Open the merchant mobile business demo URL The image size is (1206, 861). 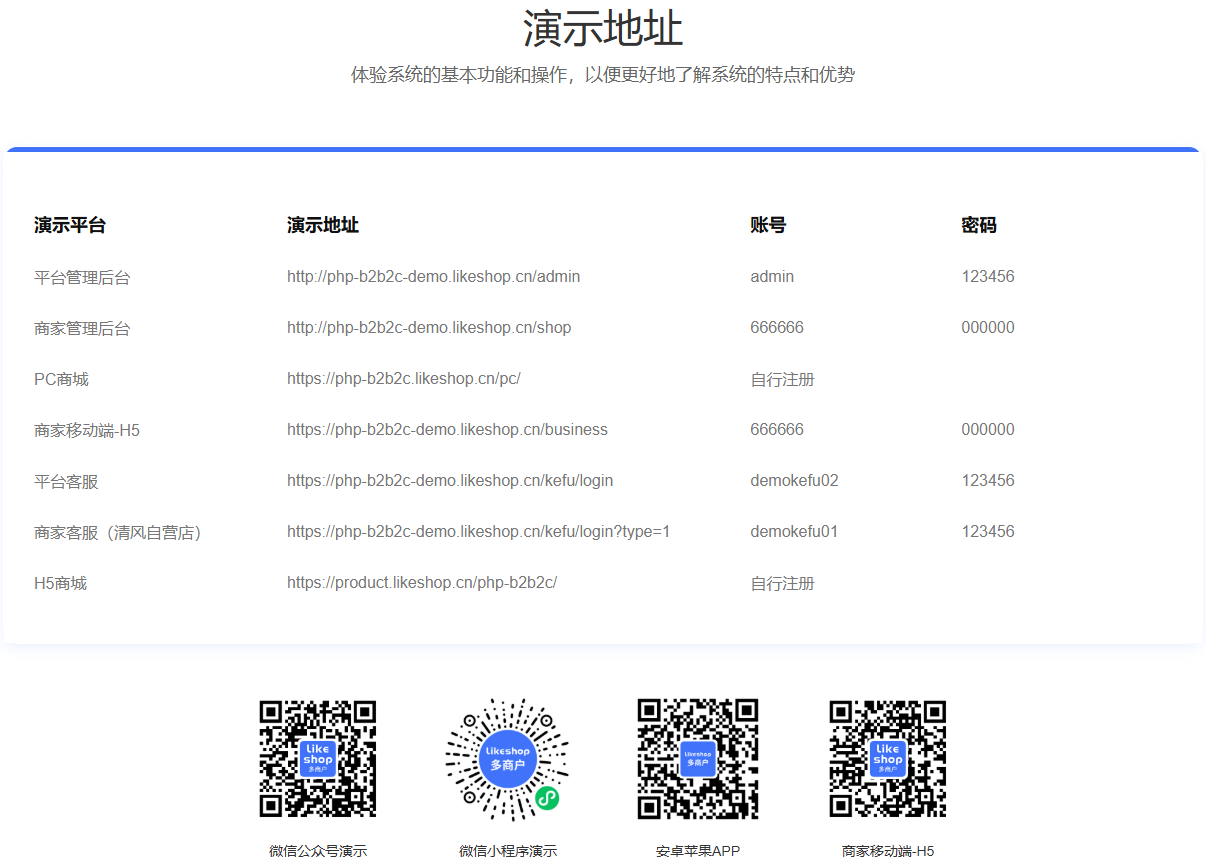point(447,430)
